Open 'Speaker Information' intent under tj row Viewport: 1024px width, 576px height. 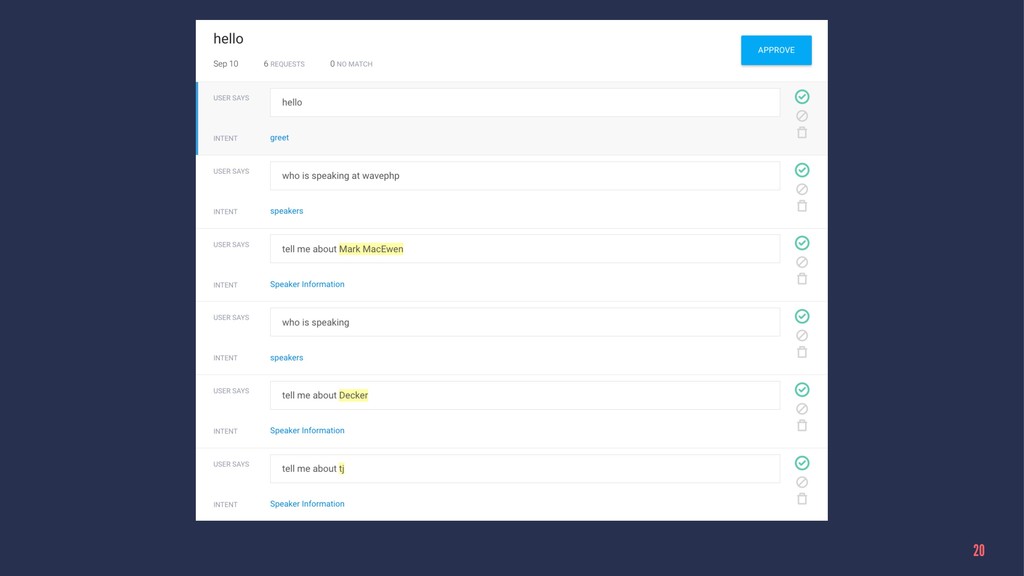pyautogui.click(x=307, y=504)
